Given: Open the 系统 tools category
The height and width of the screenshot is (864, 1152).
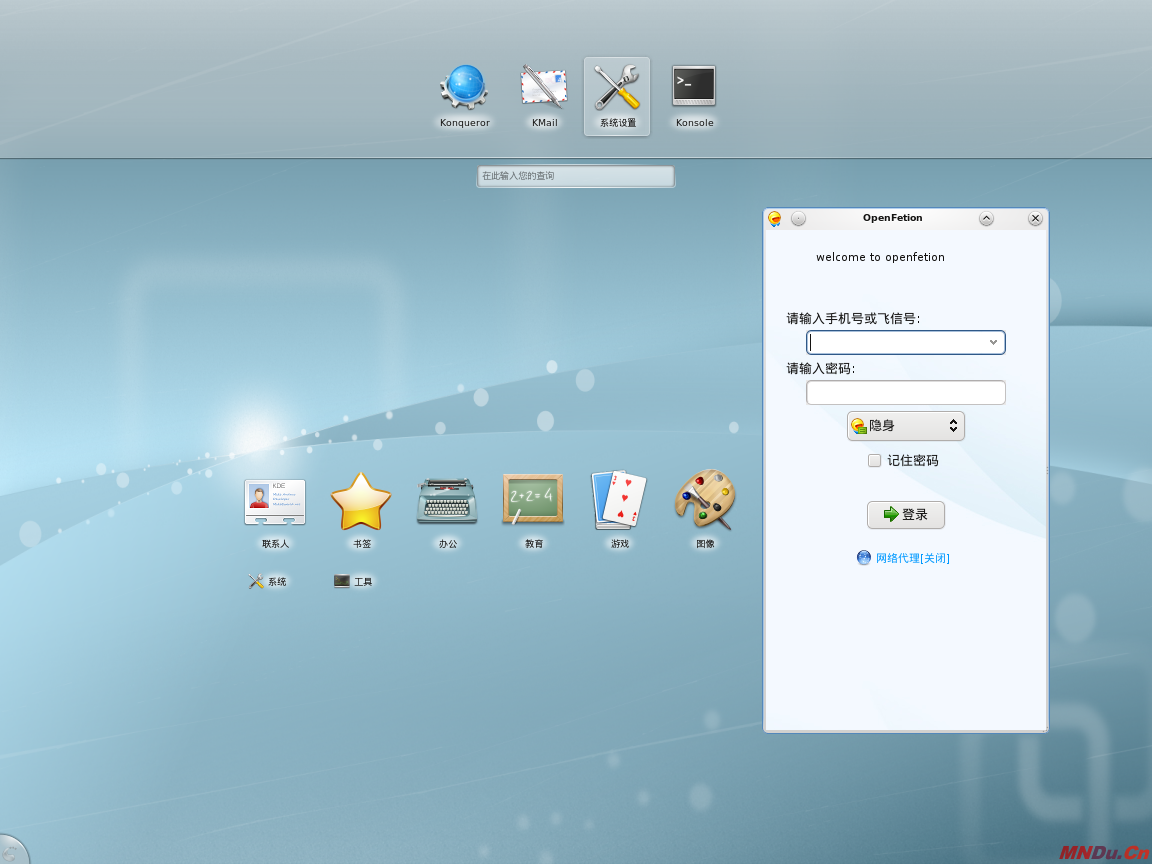Looking at the screenshot, I should (268, 581).
